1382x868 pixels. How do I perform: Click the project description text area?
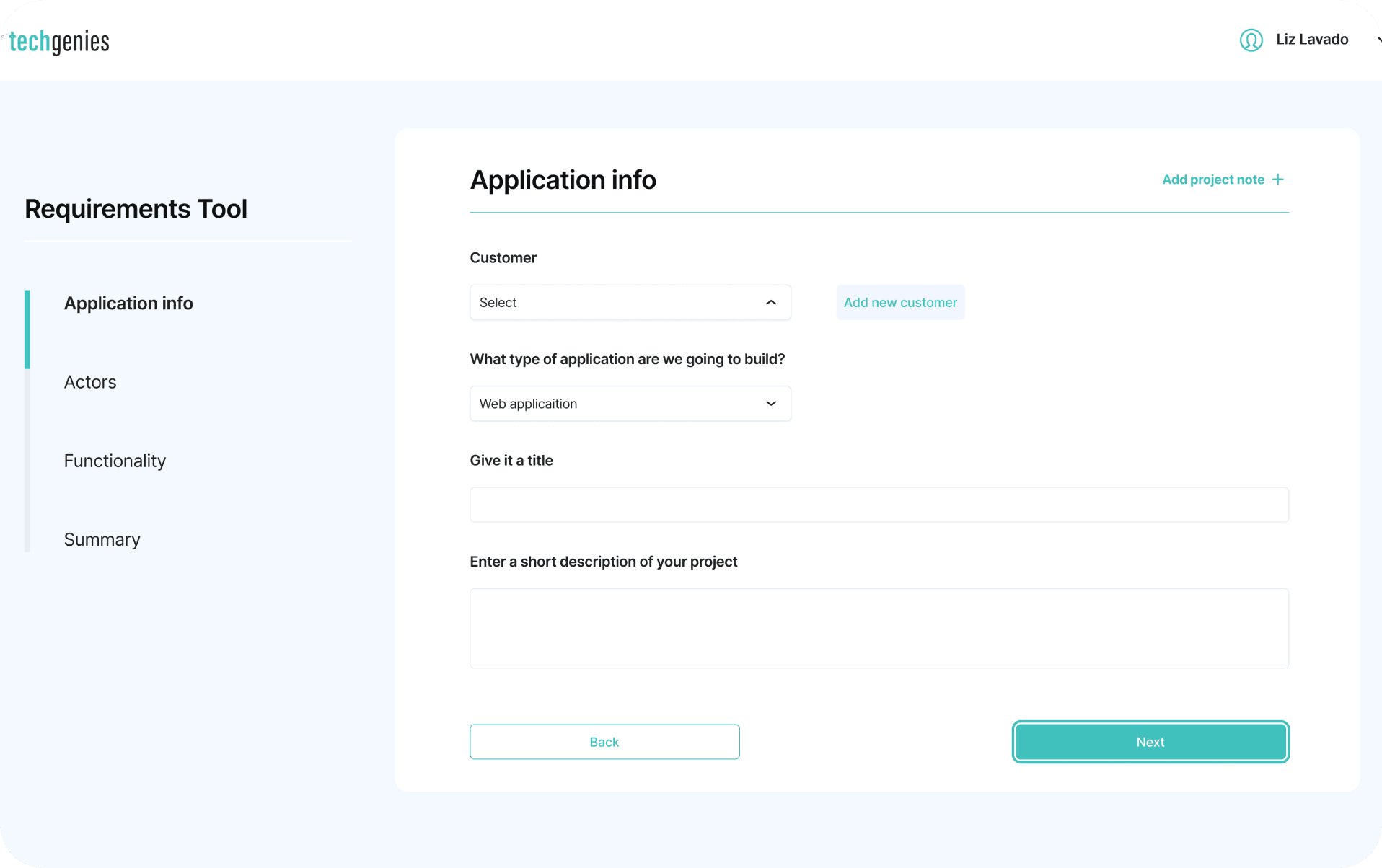(x=879, y=629)
